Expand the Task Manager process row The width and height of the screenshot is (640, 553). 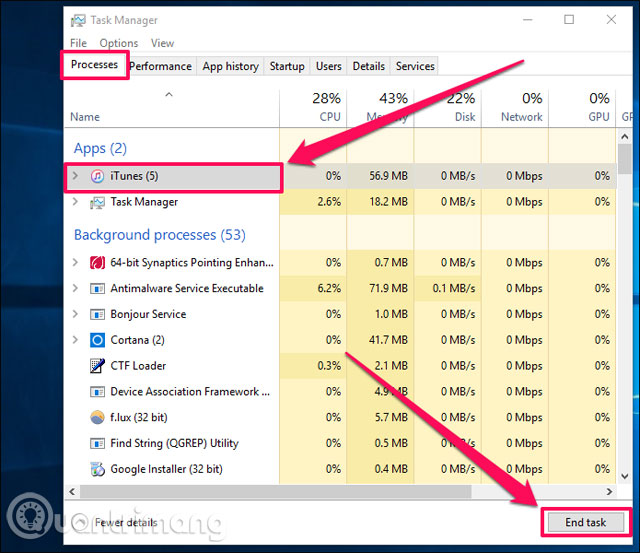(75, 202)
